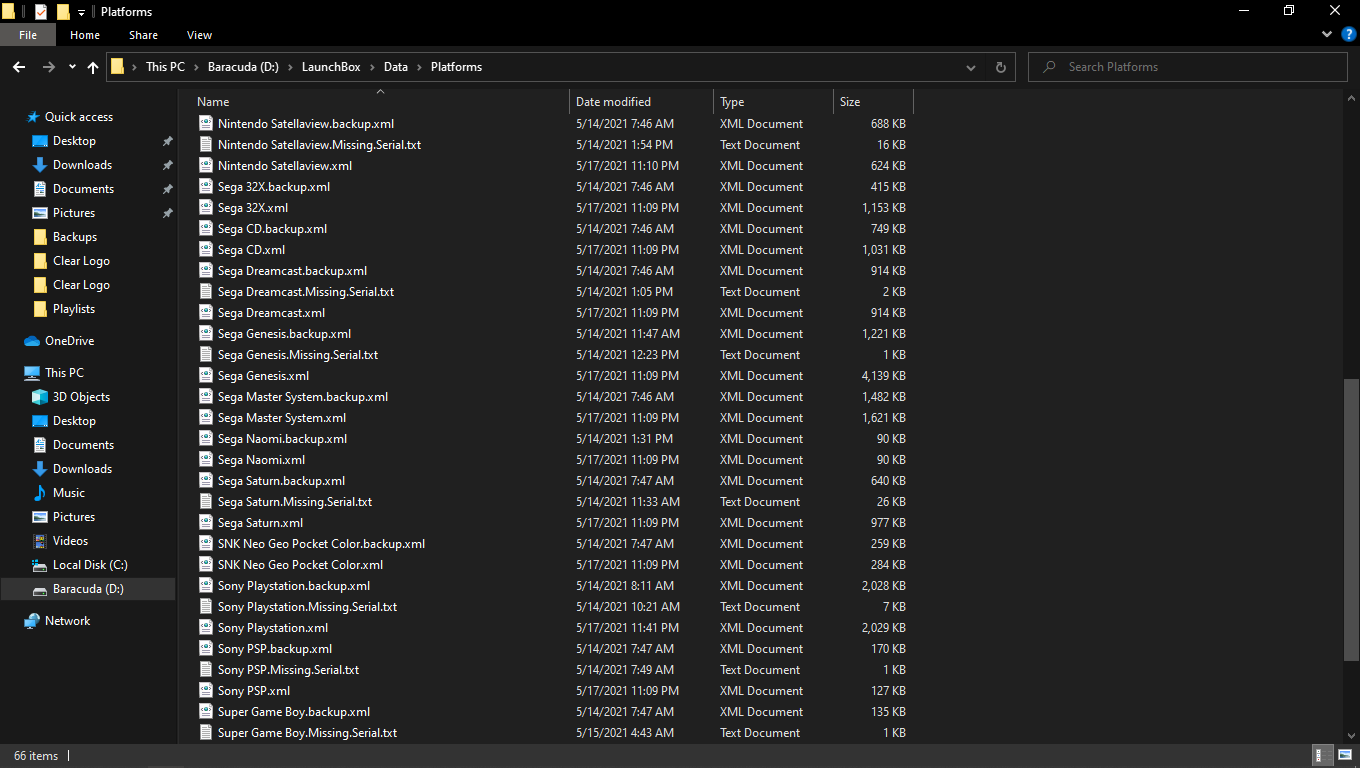Click the Search Platforms field
The width and height of the screenshot is (1360, 768).
[x=1188, y=67]
